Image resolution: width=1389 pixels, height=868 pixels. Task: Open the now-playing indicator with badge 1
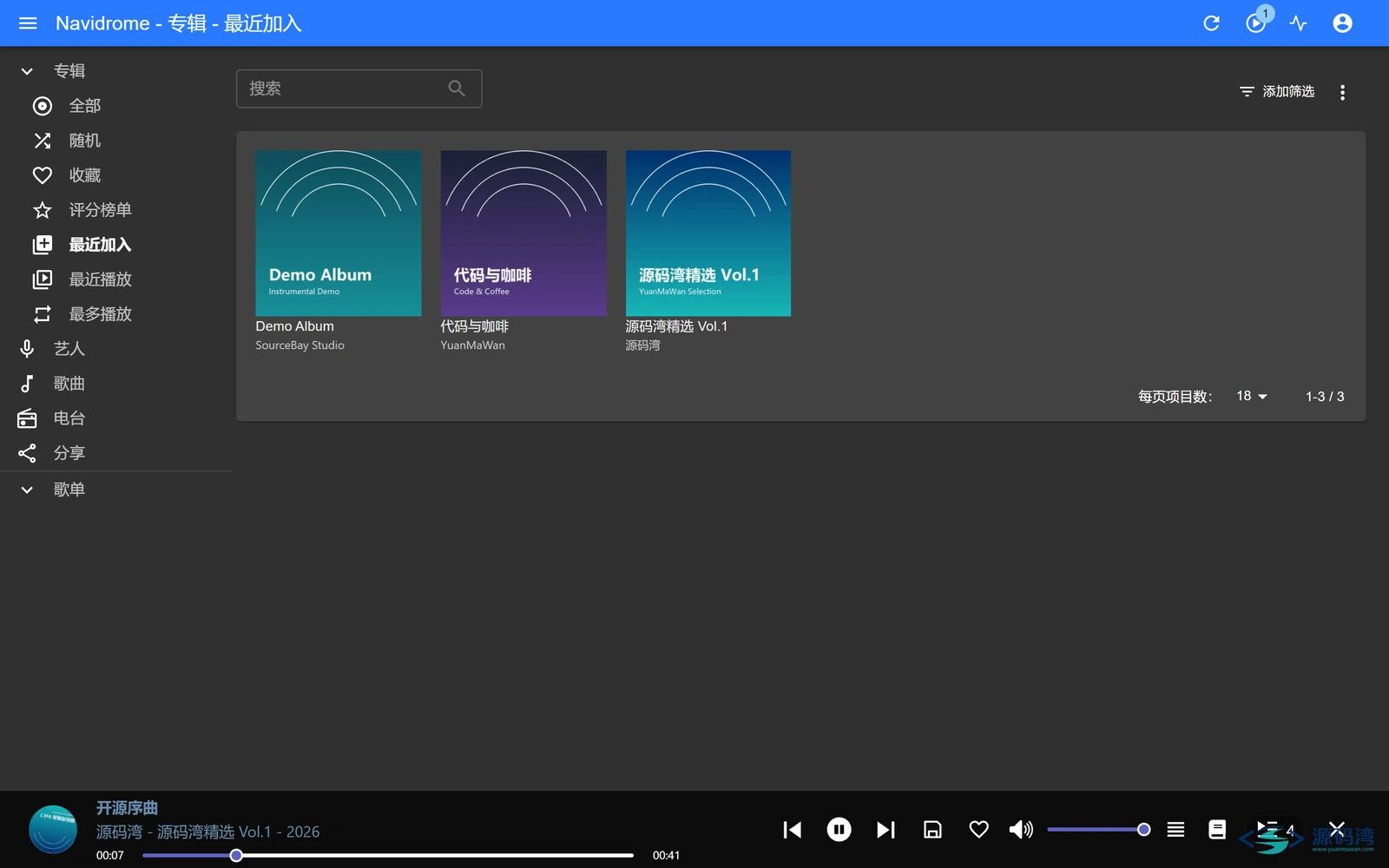click(1255, 23)
